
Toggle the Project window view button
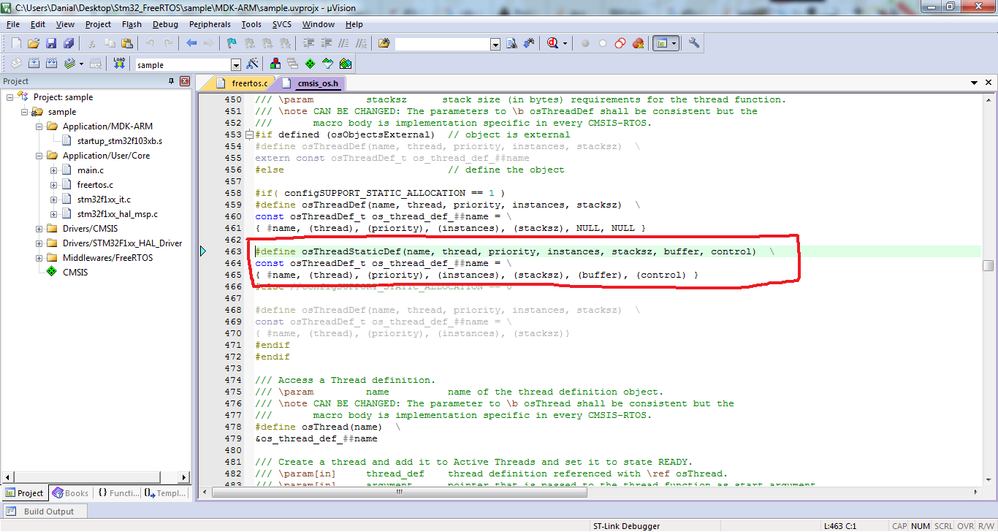[x=662, y=43]
